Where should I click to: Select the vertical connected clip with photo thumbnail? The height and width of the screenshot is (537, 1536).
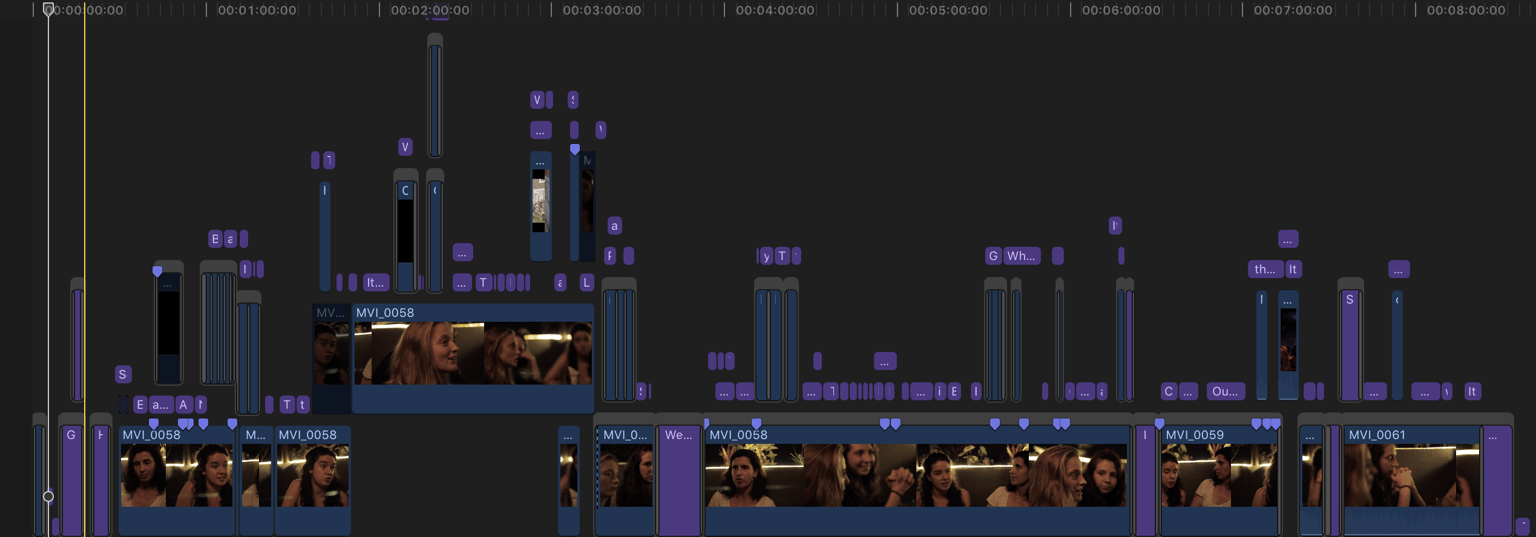pos(540,206)
